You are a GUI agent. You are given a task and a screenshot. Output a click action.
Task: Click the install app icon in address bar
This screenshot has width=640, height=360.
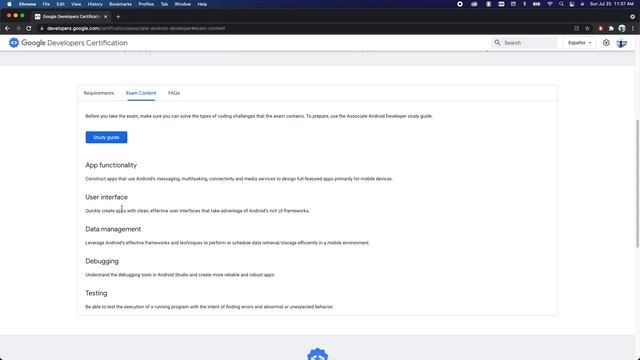coord(576,29)
